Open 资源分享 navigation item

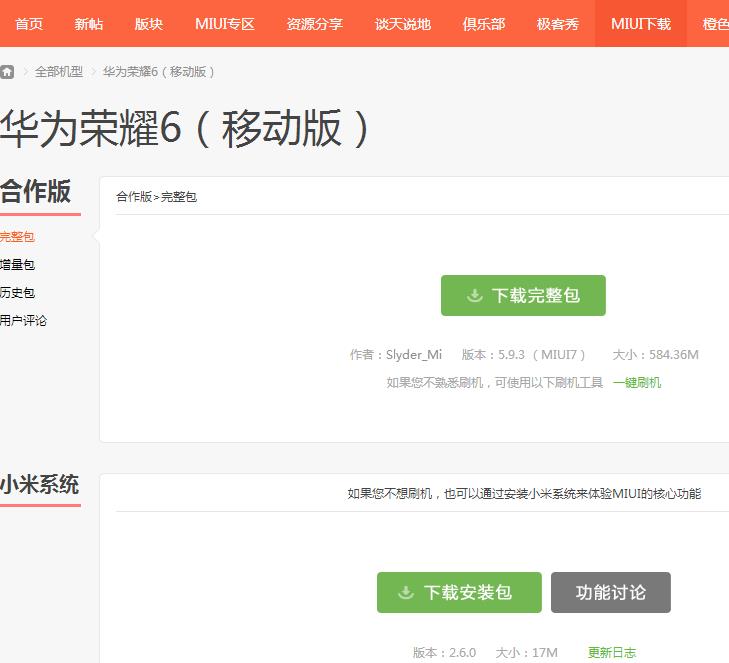315,24
